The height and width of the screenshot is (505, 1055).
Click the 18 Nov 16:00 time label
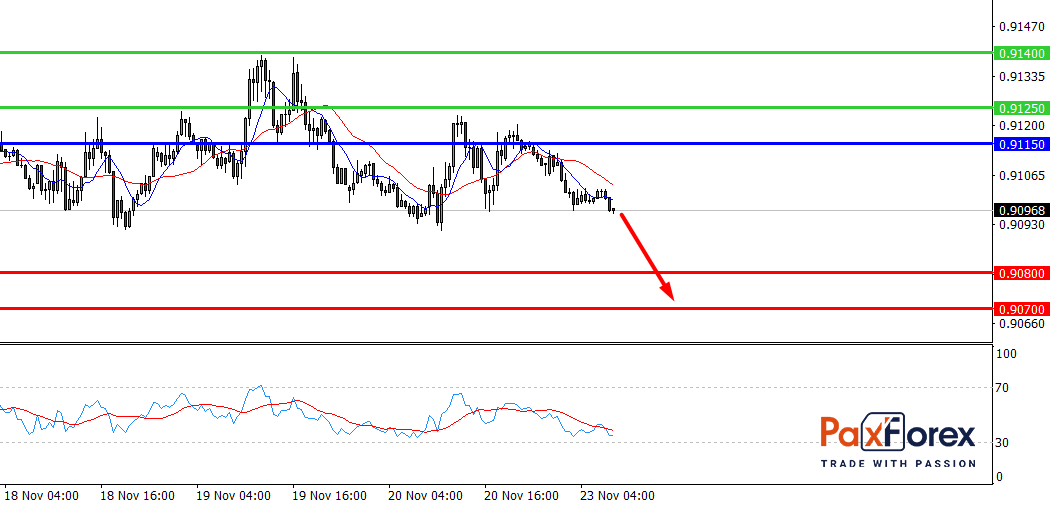pyautogui.click(x=139, y=496)
